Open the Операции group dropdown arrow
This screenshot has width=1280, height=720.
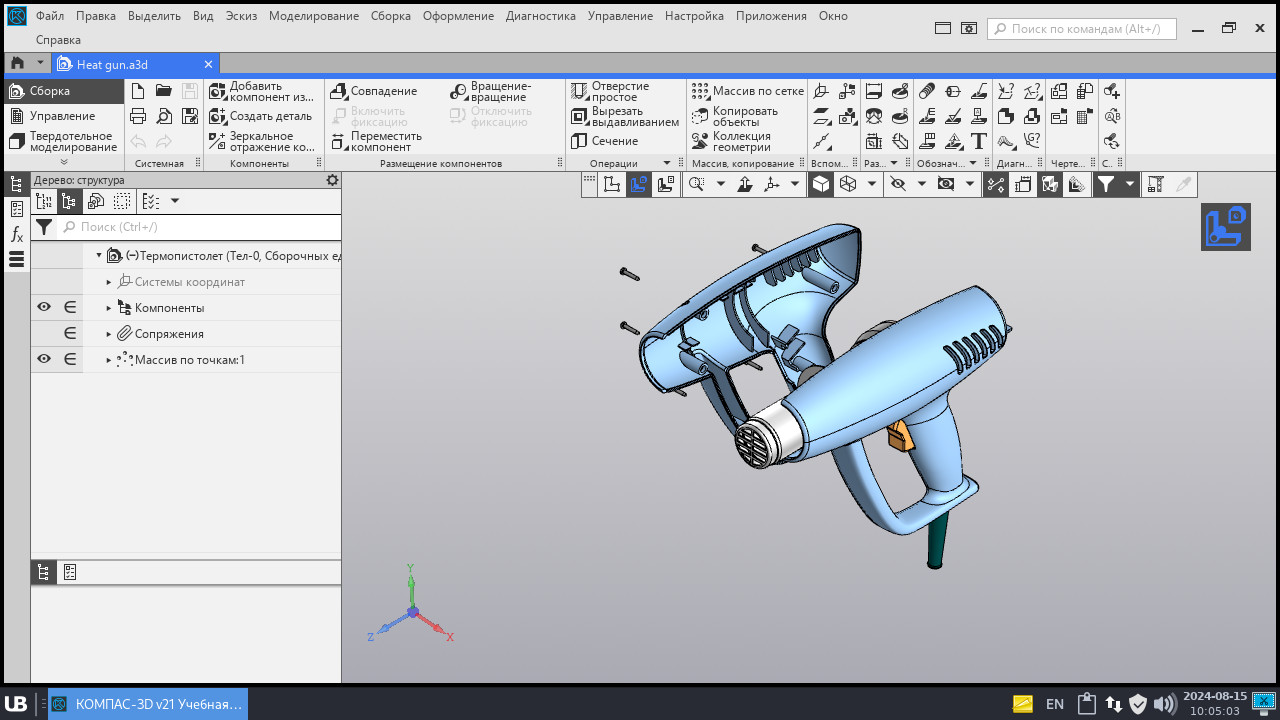[667, 163]
